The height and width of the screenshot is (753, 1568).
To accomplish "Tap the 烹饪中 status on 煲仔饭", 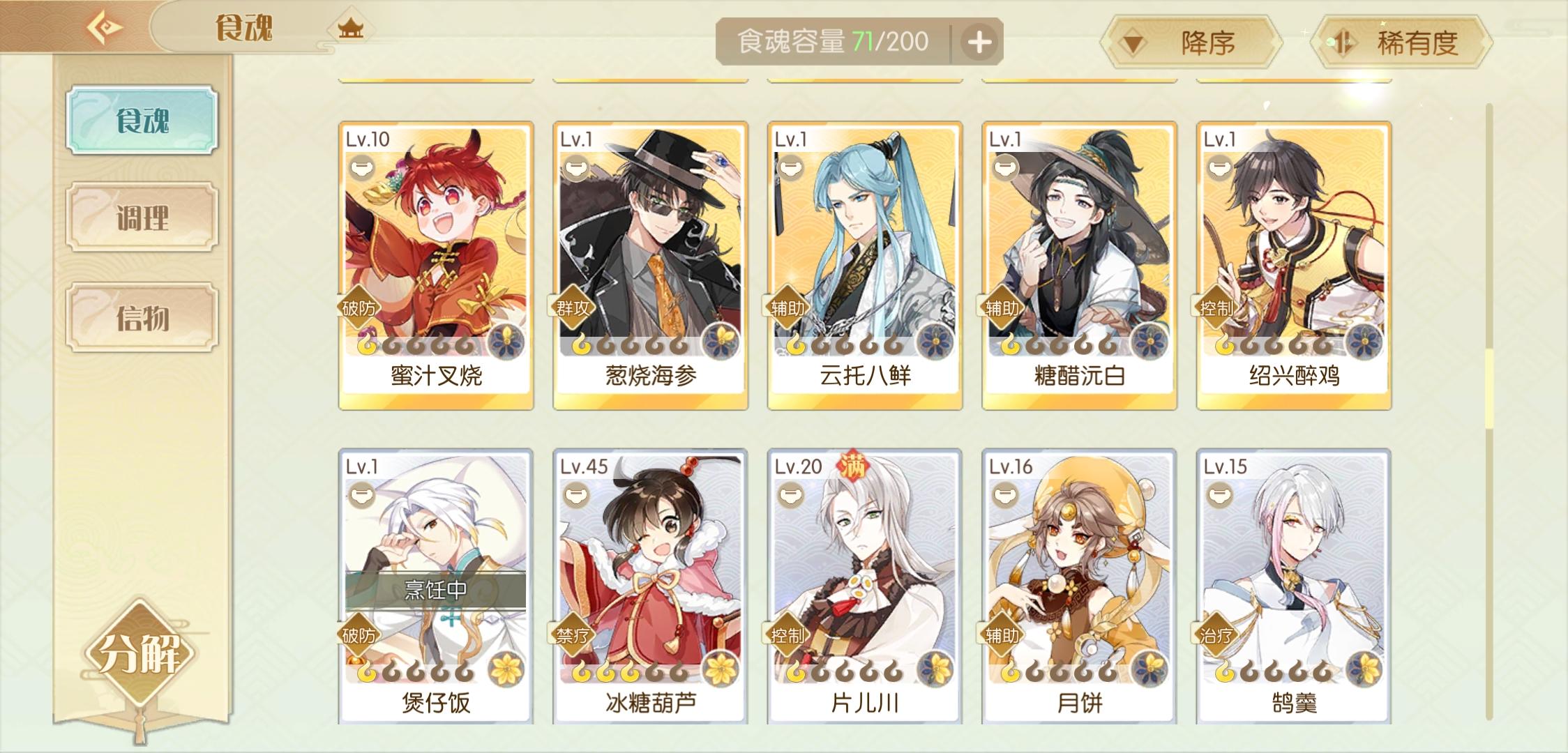I will 436,591.
